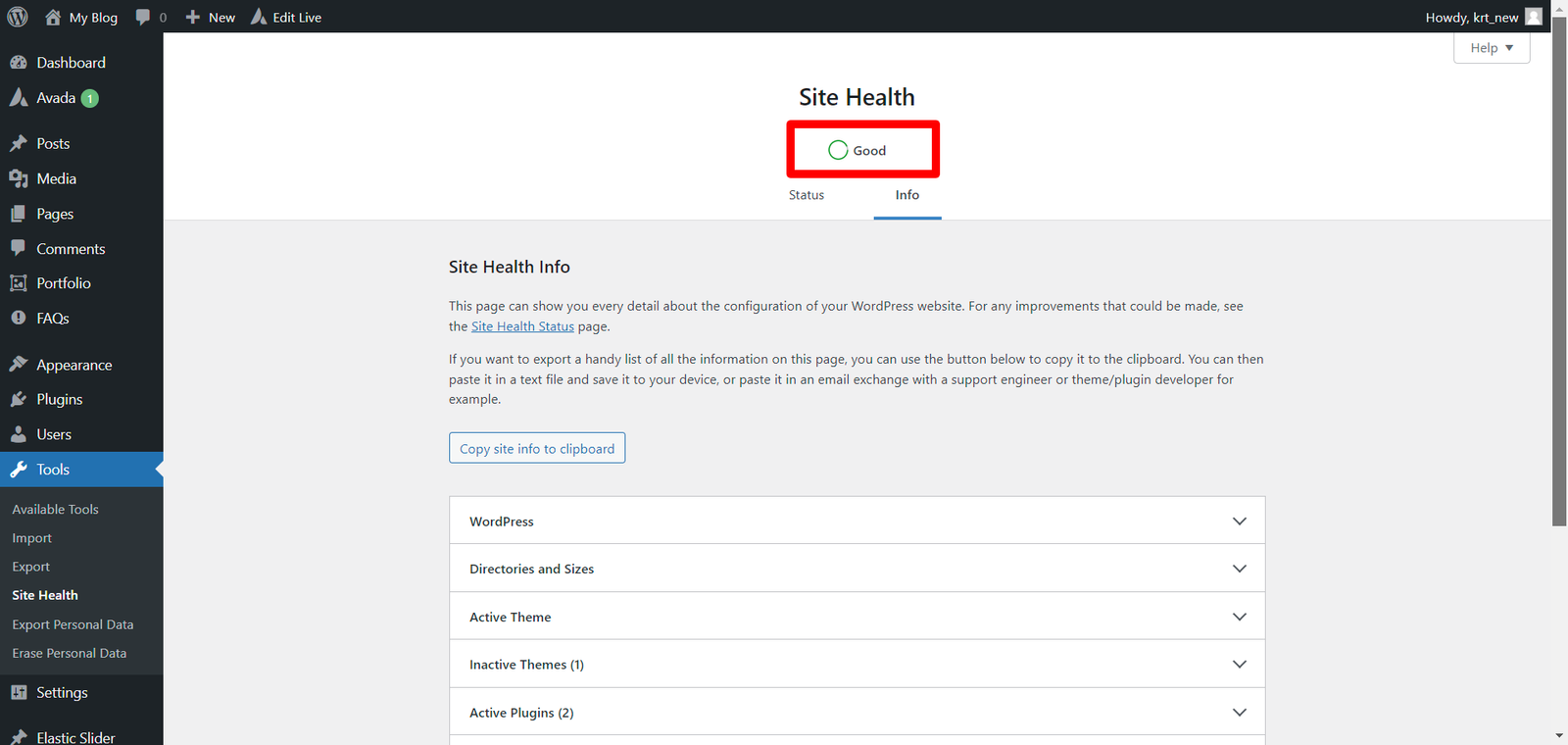Click the Media library icon
This screenshot has height=745, width=1568.
coord(19,178)
